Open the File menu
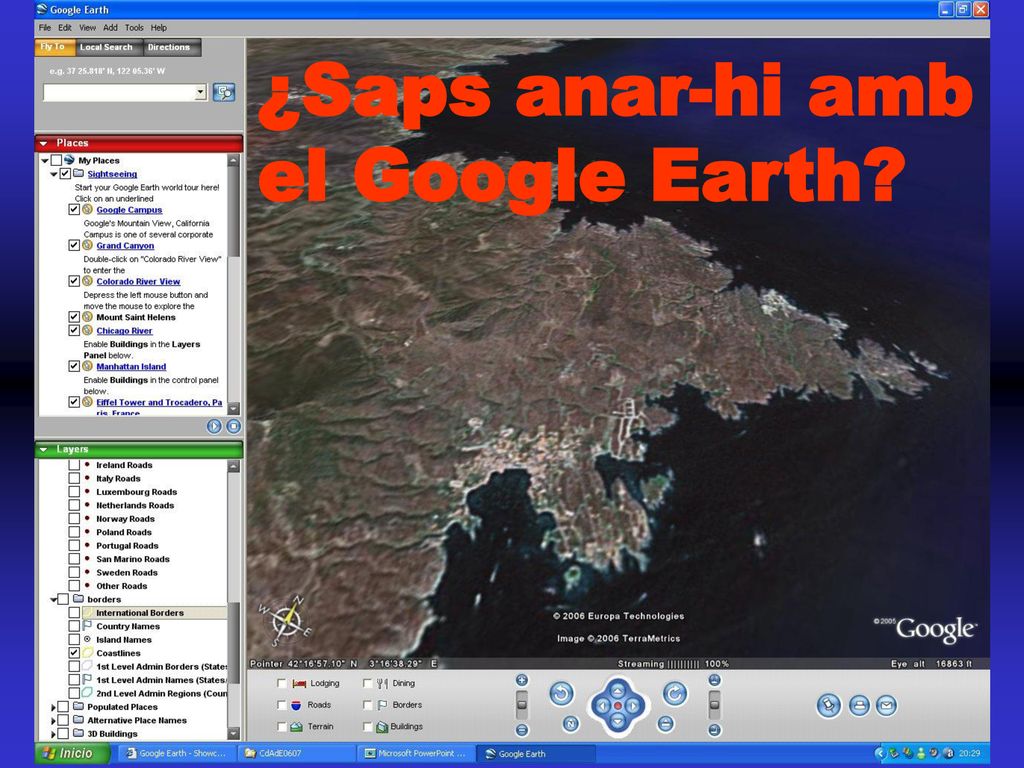 coord(44,27)
